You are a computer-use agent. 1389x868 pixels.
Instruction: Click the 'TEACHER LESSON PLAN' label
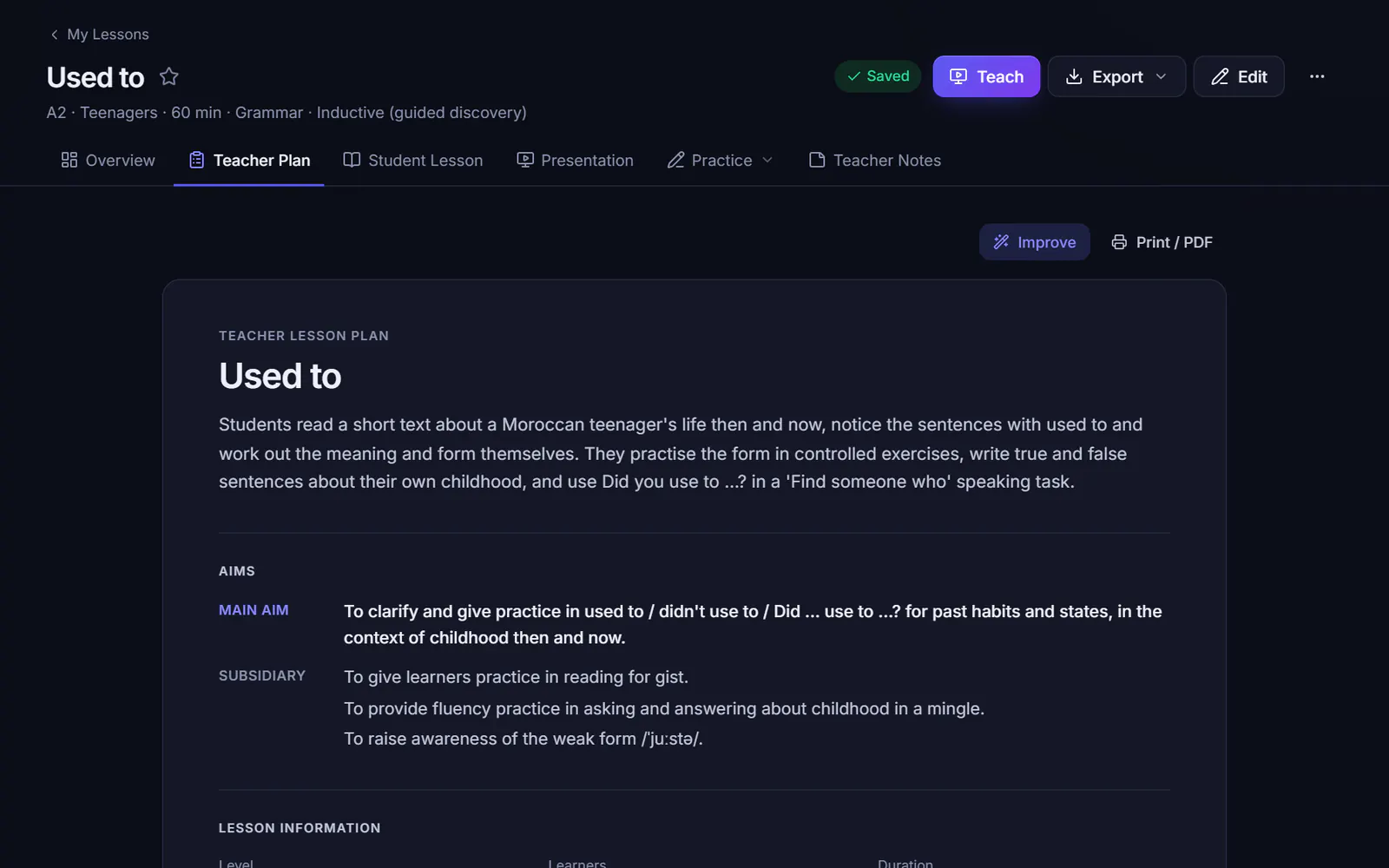pos(304,336)
